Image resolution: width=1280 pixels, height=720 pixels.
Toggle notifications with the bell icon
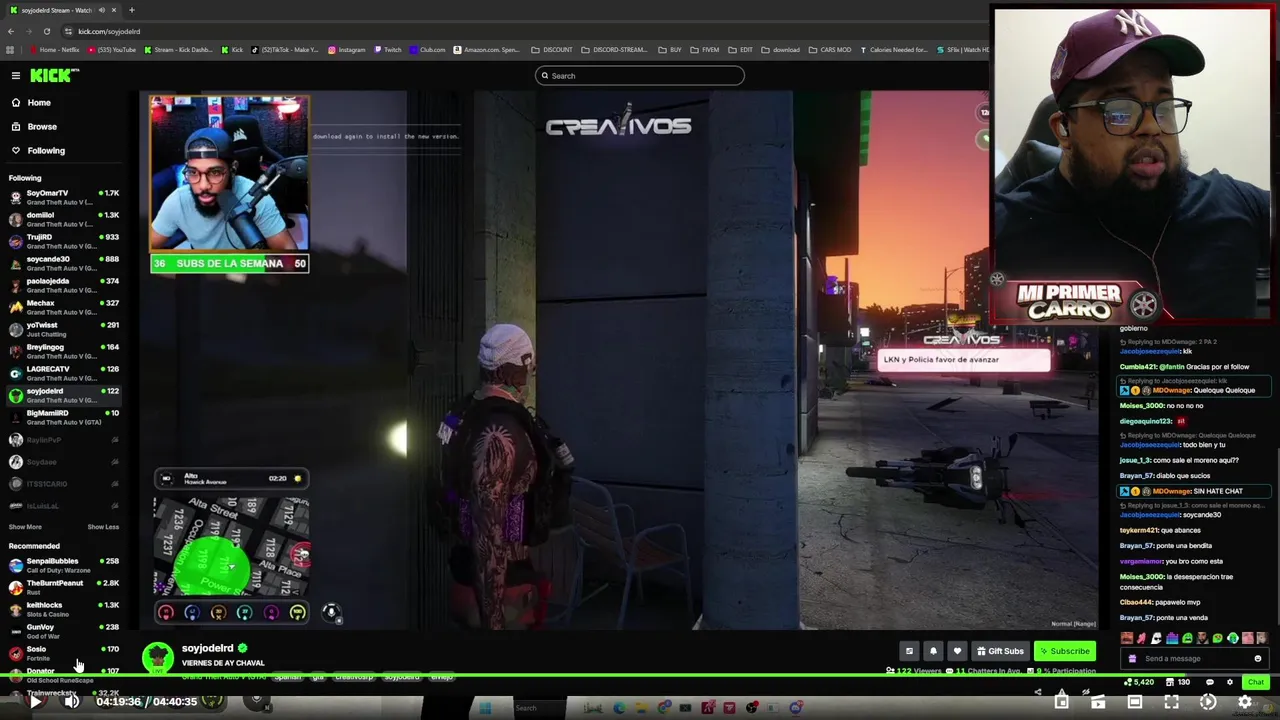point(933,651)
